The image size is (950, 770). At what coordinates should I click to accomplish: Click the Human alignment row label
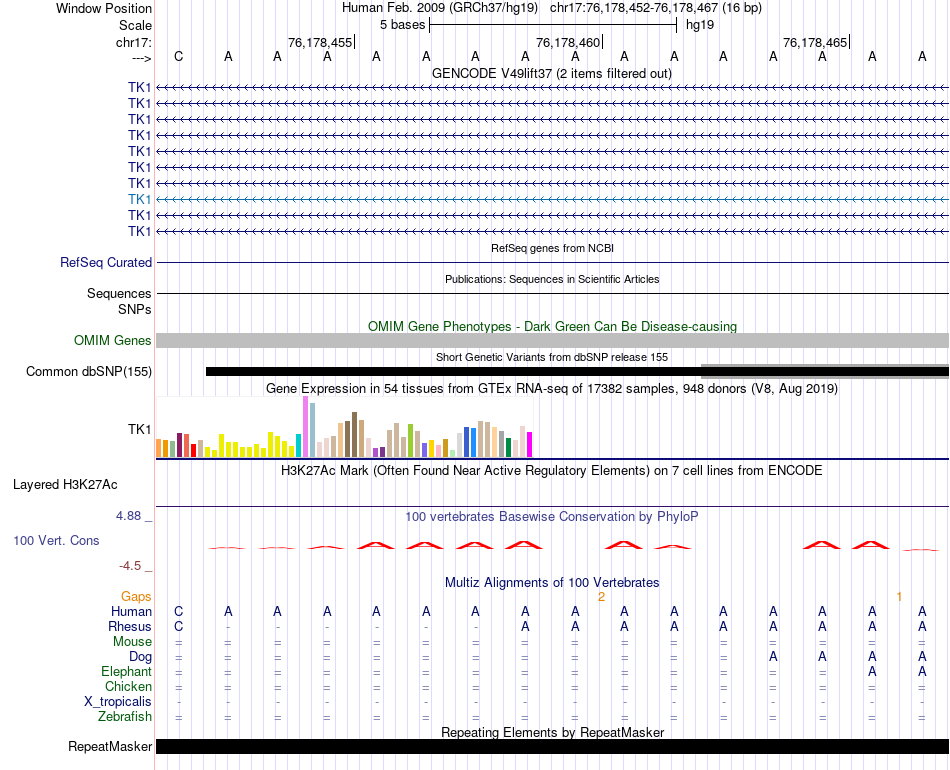[x=131, y=611]
